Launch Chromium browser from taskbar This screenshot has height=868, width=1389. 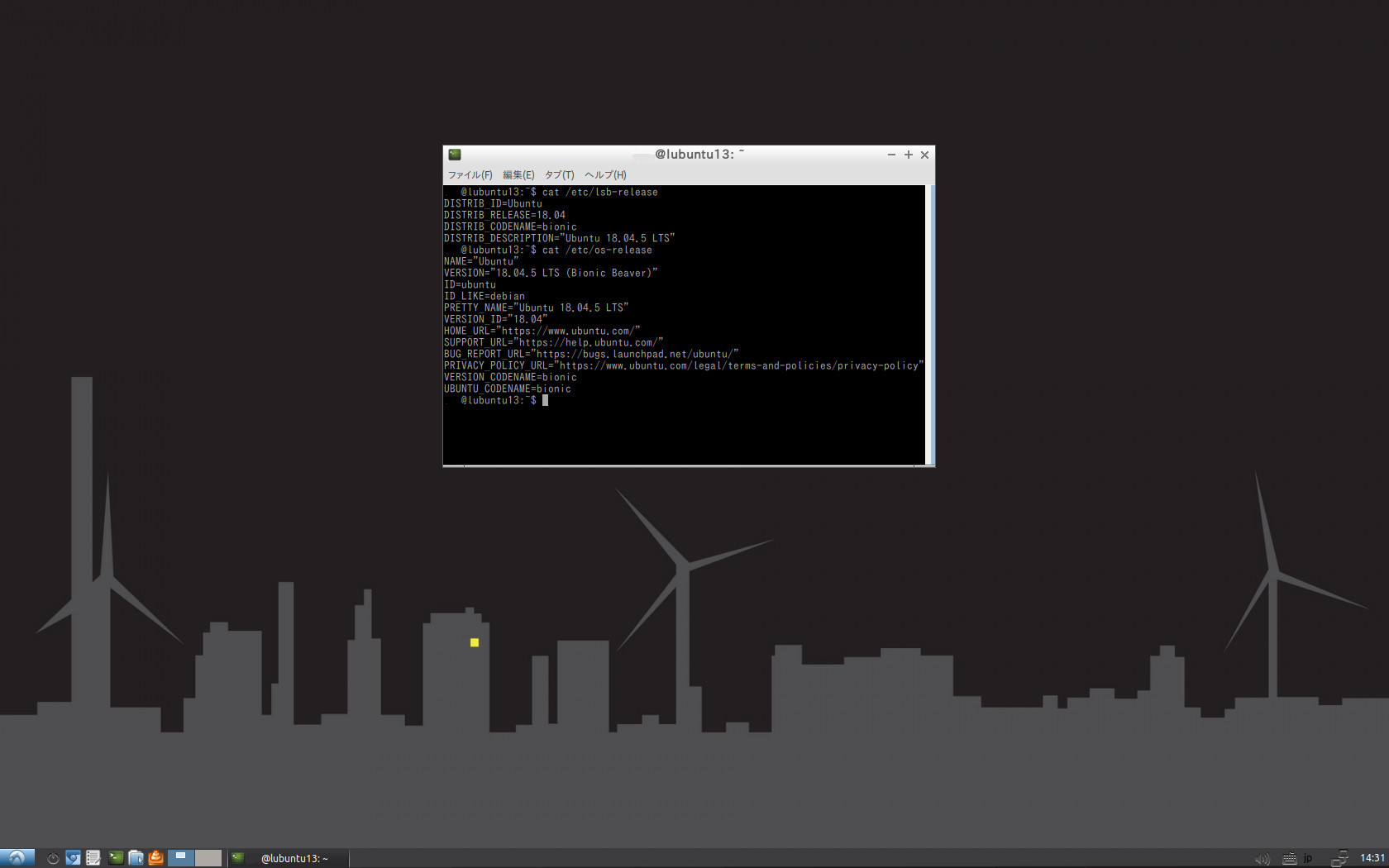(73, 858)
